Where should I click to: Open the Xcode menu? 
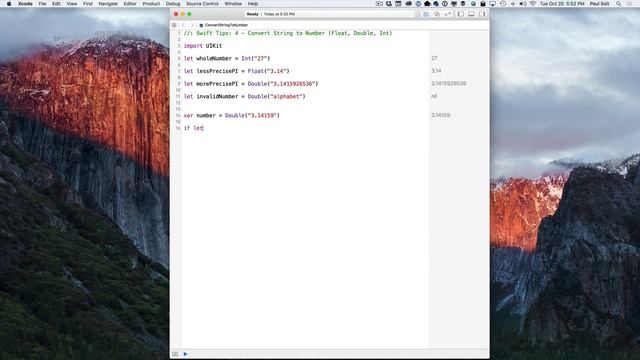point(25,4)
